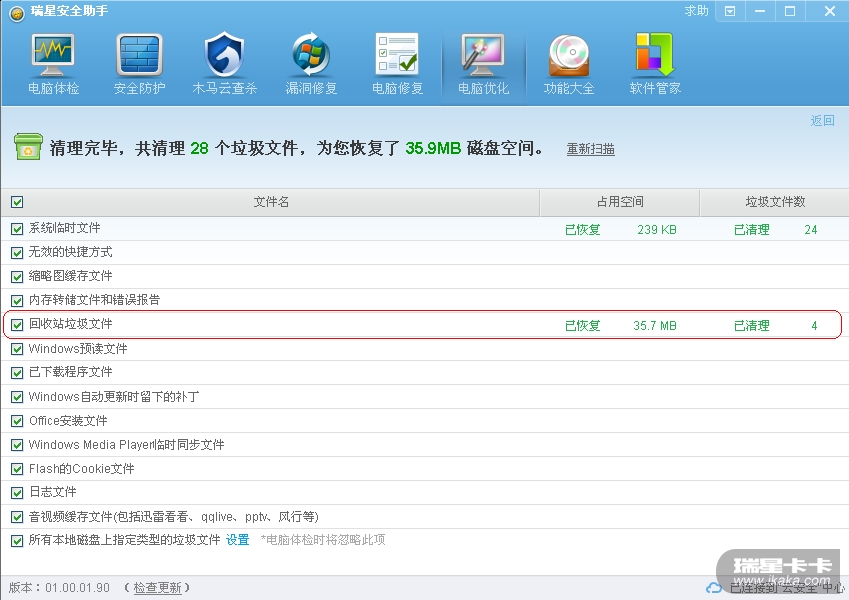Uncheck Office安装文件 checkbox

(x=17, y=421)
